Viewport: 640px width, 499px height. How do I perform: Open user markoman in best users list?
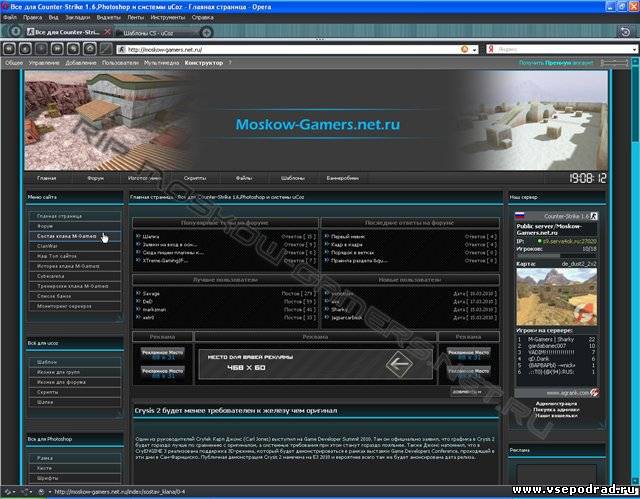tap(154, 310)
